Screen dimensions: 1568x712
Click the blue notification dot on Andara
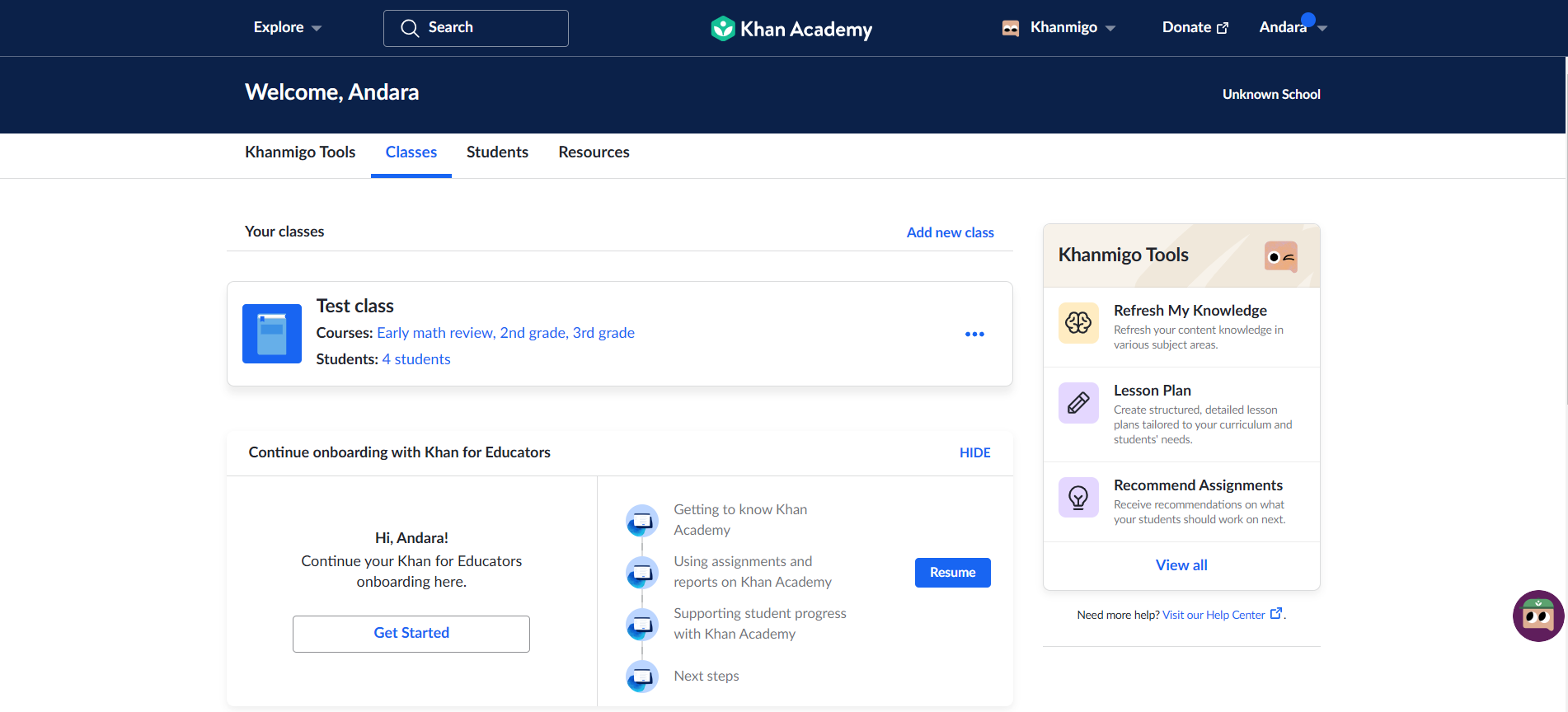click(1307, 19)
